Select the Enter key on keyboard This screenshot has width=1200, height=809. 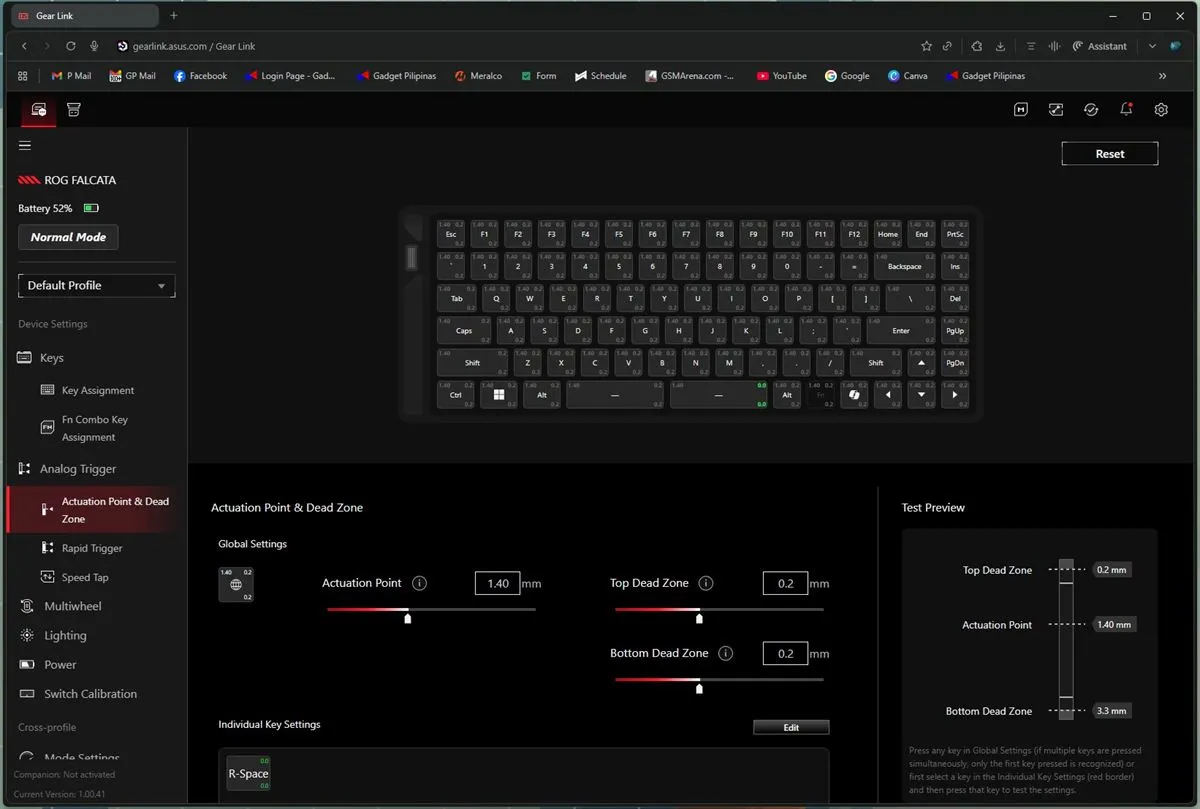(901, 330)
